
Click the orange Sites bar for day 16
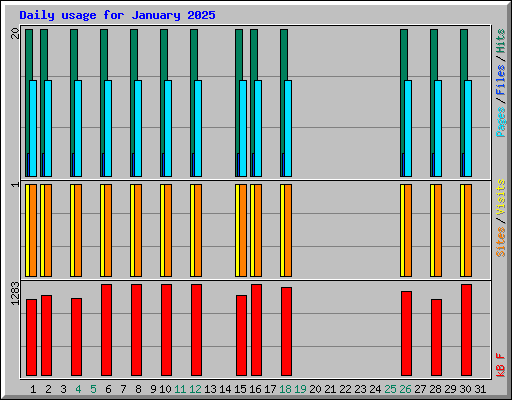(x=258, y=230)
